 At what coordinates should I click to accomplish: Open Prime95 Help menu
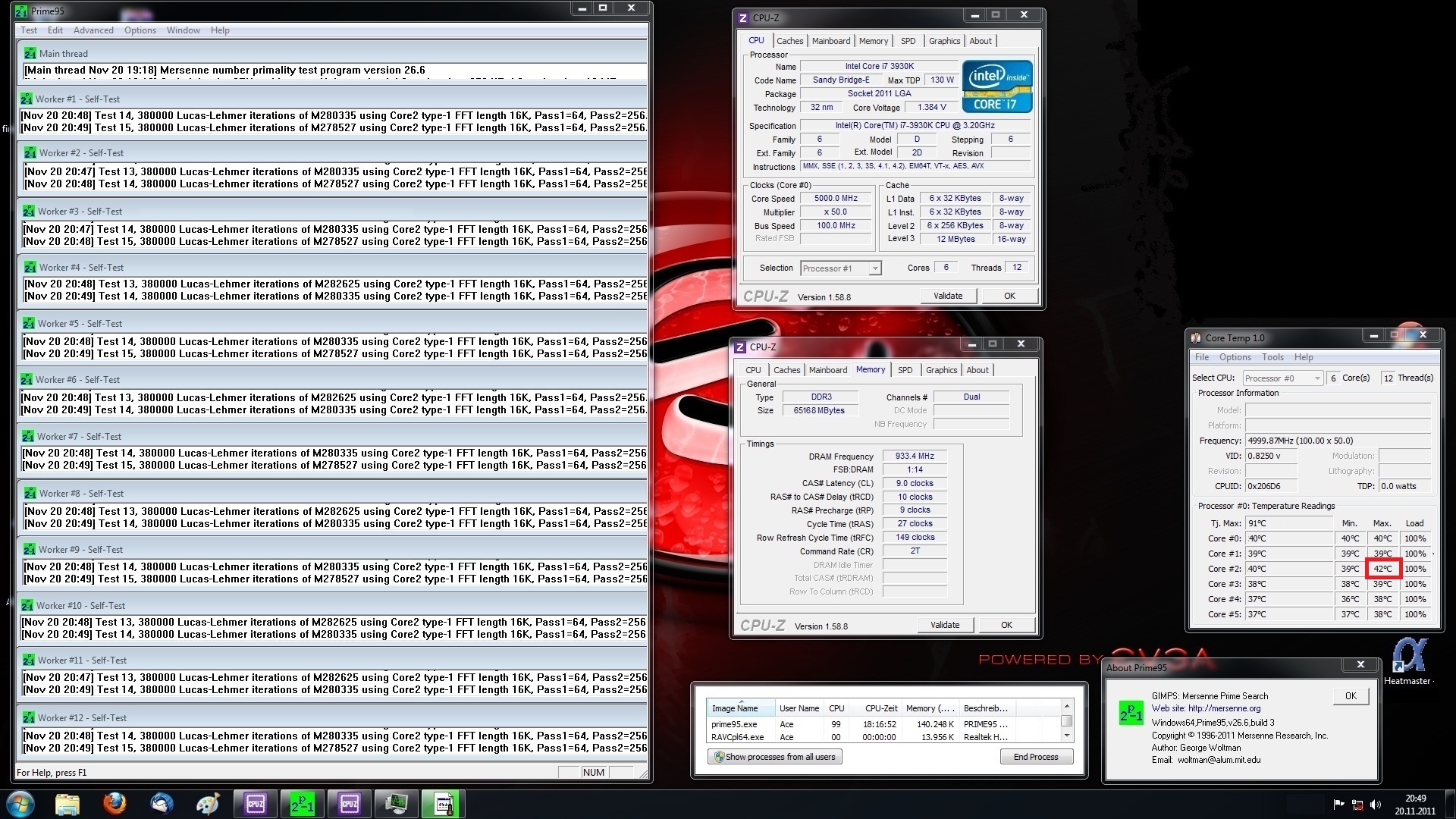click(x=220, y=30)
